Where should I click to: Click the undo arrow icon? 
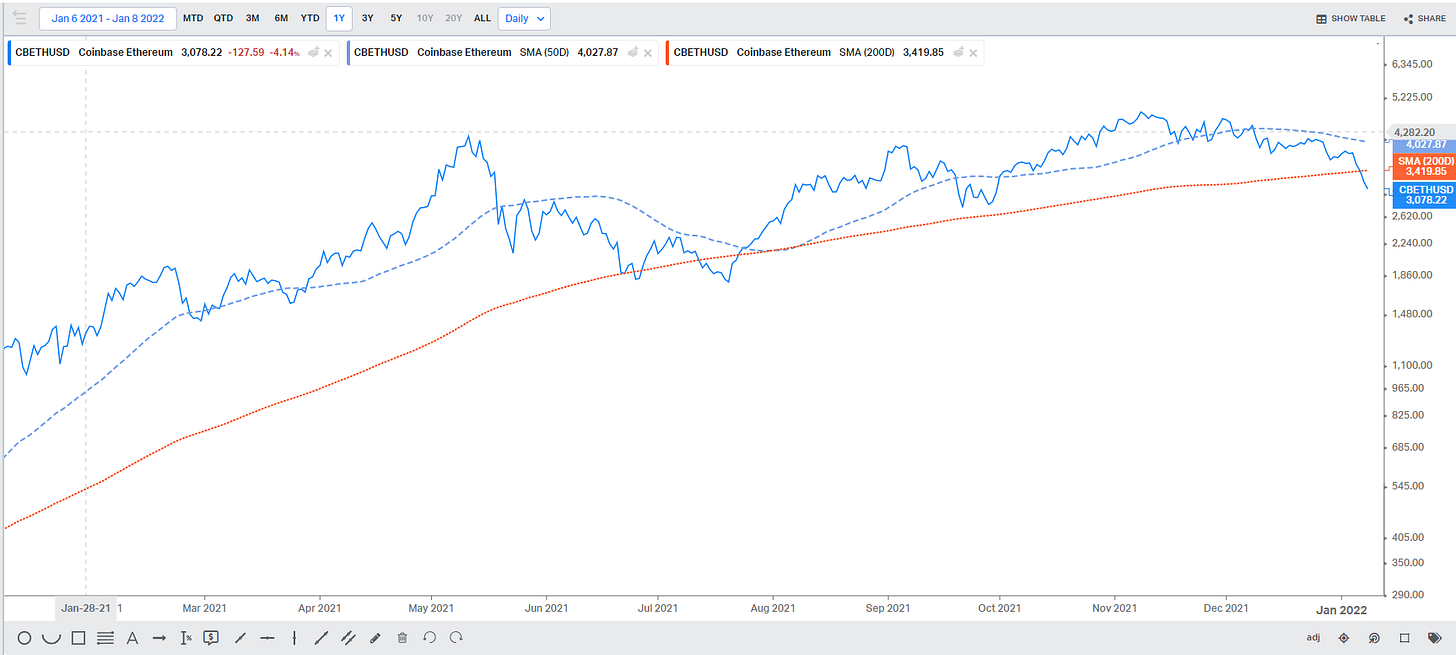429,637
